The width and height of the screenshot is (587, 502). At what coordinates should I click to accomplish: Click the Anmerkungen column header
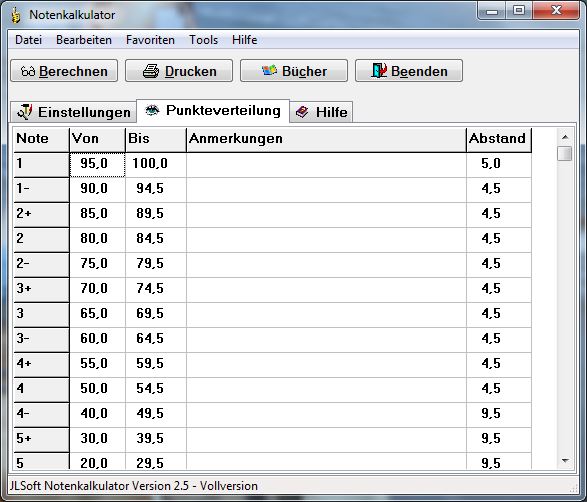click(326, 140)
